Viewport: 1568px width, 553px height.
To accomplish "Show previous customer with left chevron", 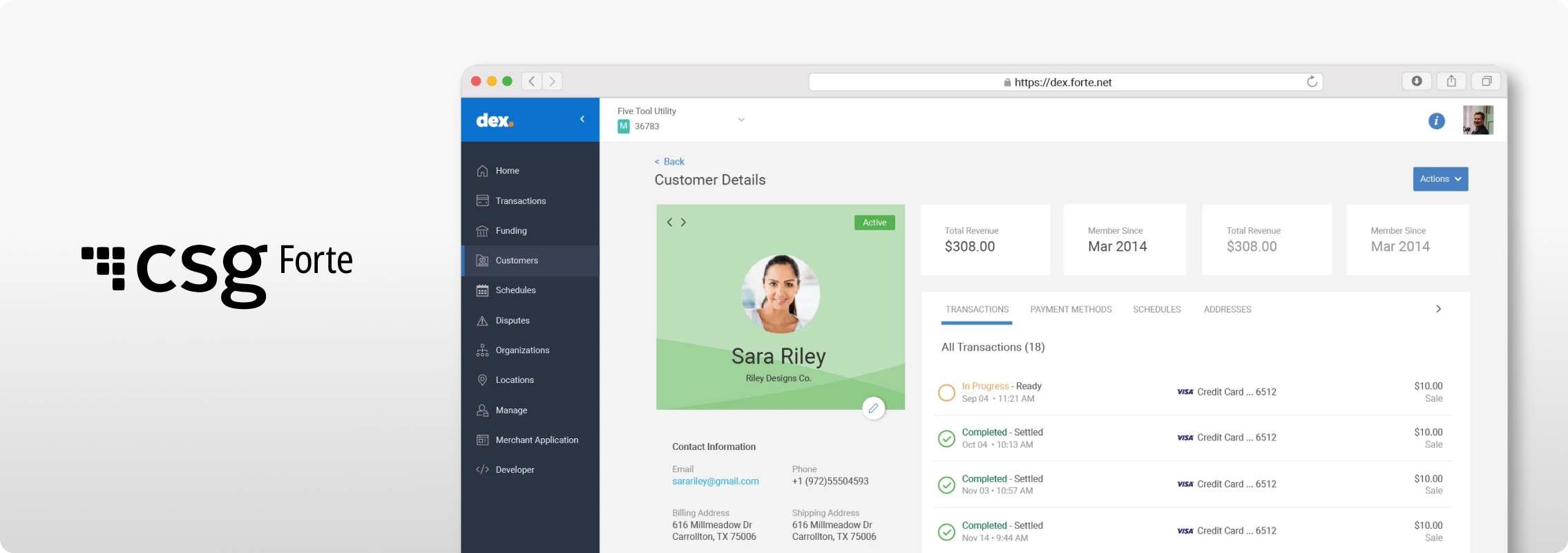I will [x=669, y=223].
